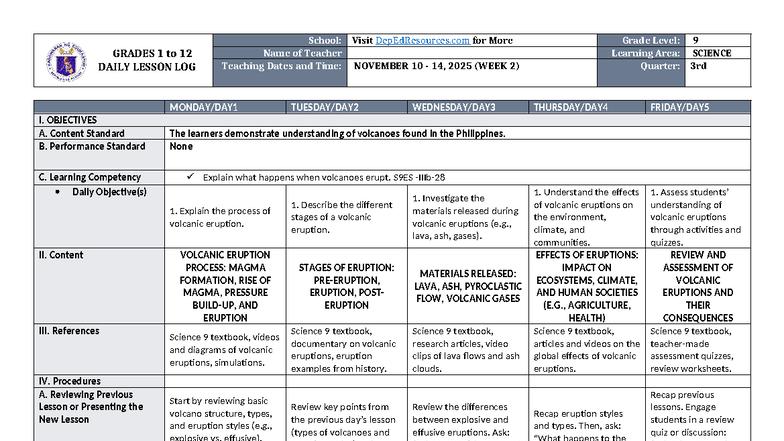
Task: Click the 'Daily Objective(s)' bullet label
Action: pos(109,192)
